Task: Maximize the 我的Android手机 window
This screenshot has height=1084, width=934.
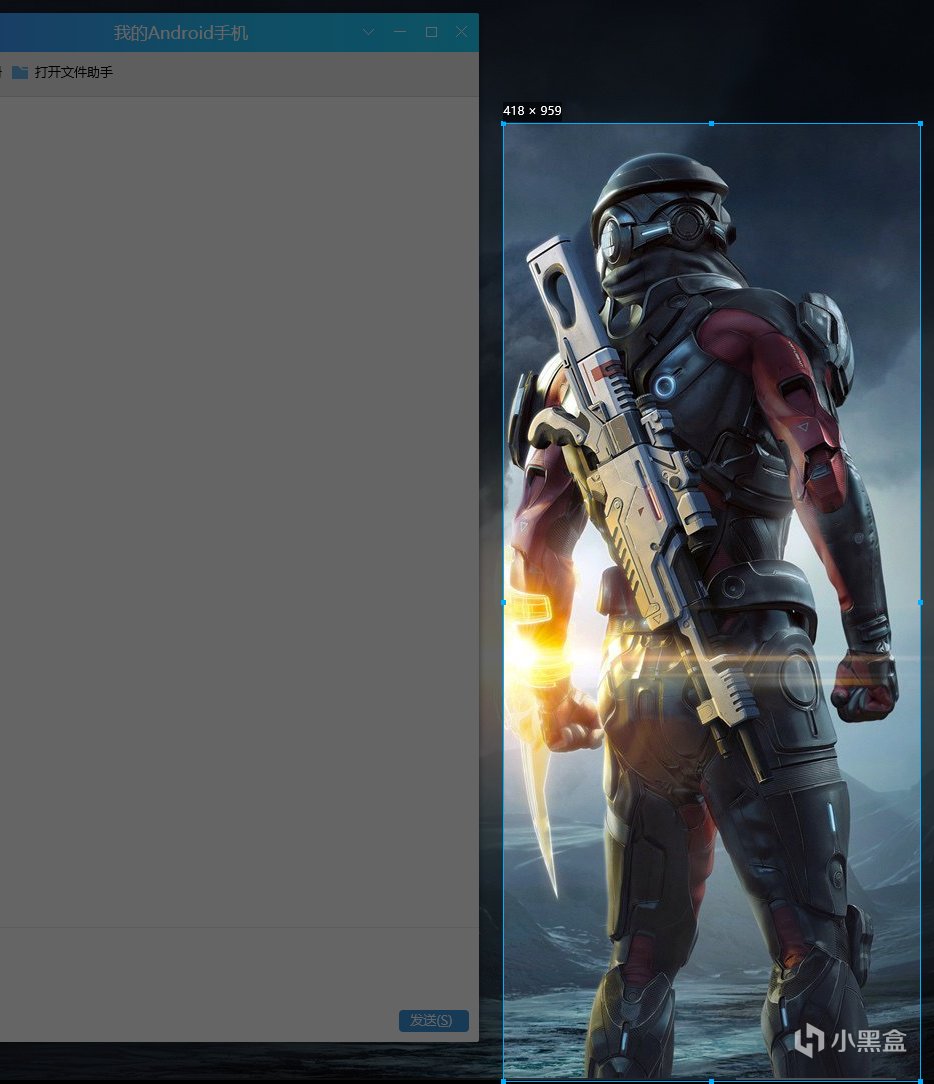Action: [x=431, y=32]
